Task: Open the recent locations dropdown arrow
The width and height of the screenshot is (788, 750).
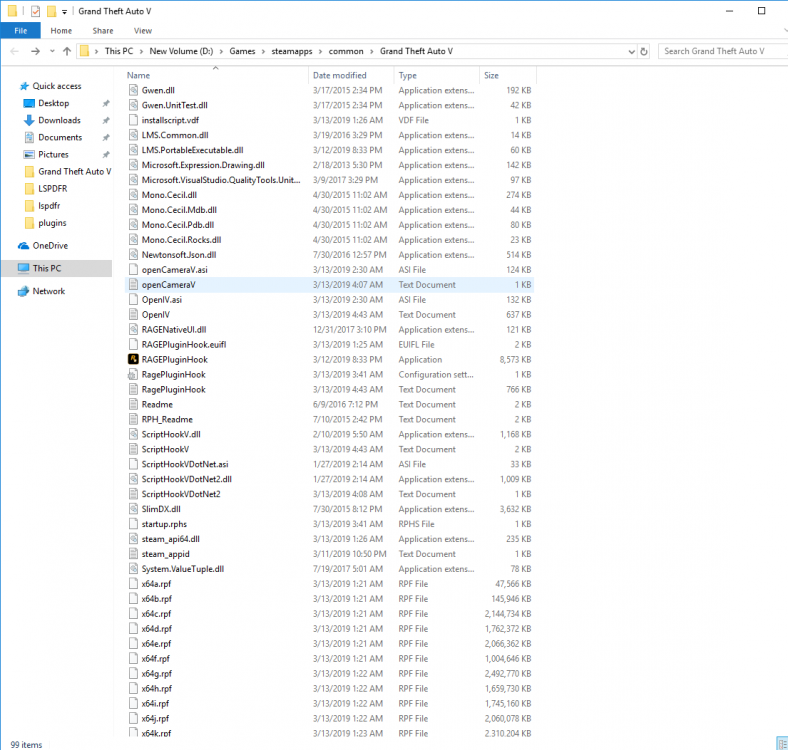Action: [x=52, y=51]
